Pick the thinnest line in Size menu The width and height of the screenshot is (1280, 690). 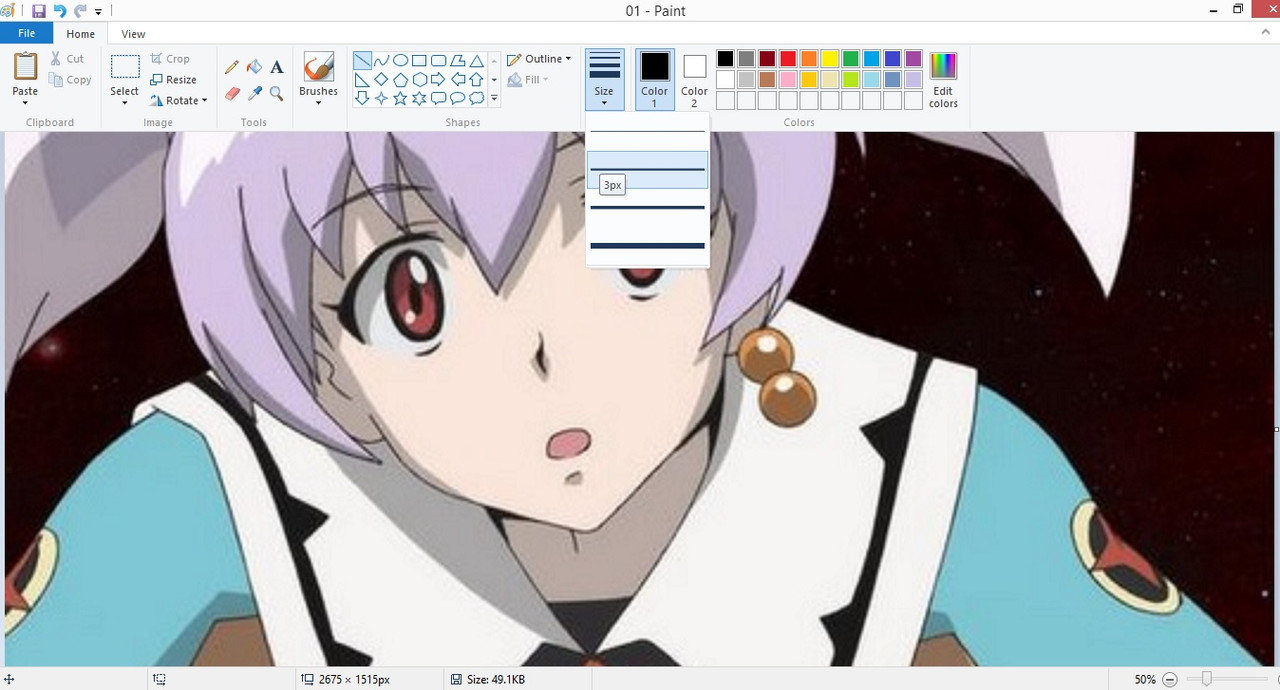point(647,131)
